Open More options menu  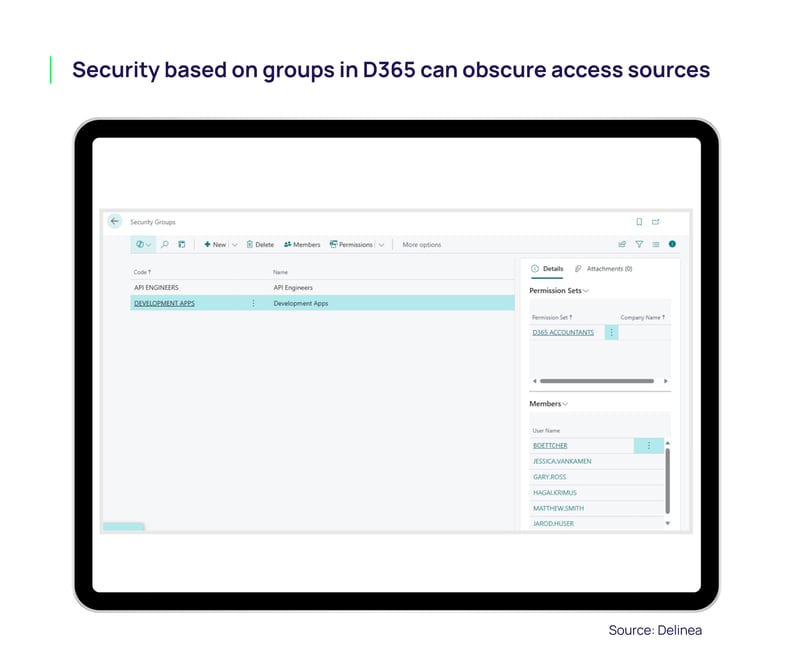421,244
